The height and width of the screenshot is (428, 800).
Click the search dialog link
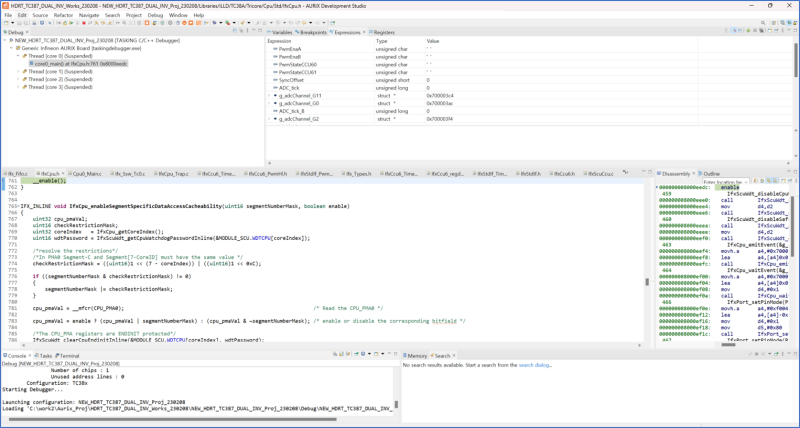click(x=534, y=365)
